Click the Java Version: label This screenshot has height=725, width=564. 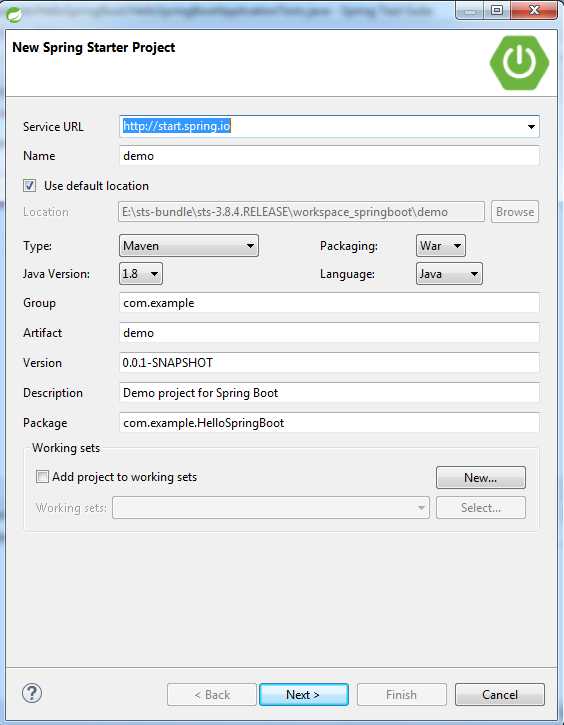[56, 274]
